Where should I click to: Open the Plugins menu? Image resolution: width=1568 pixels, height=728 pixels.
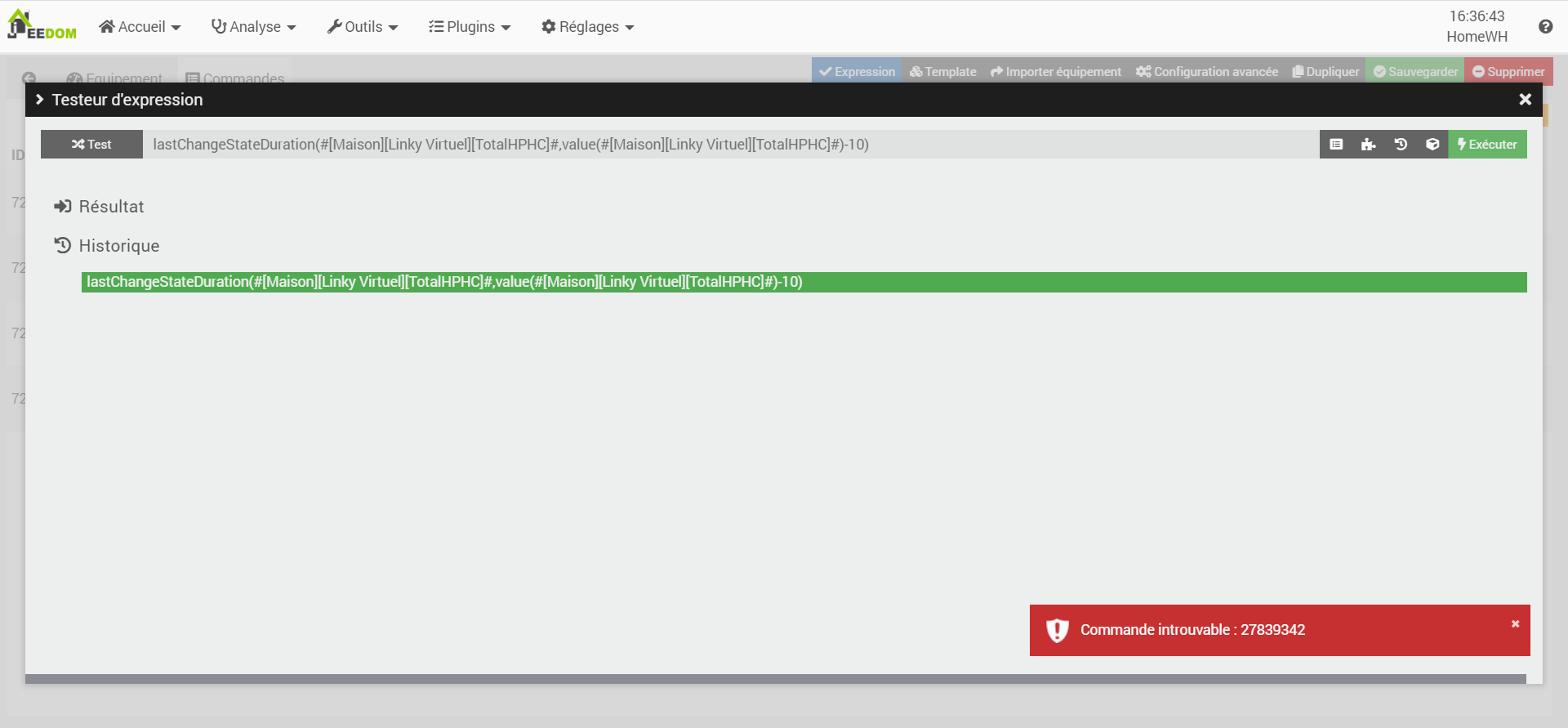click(470, 27)
